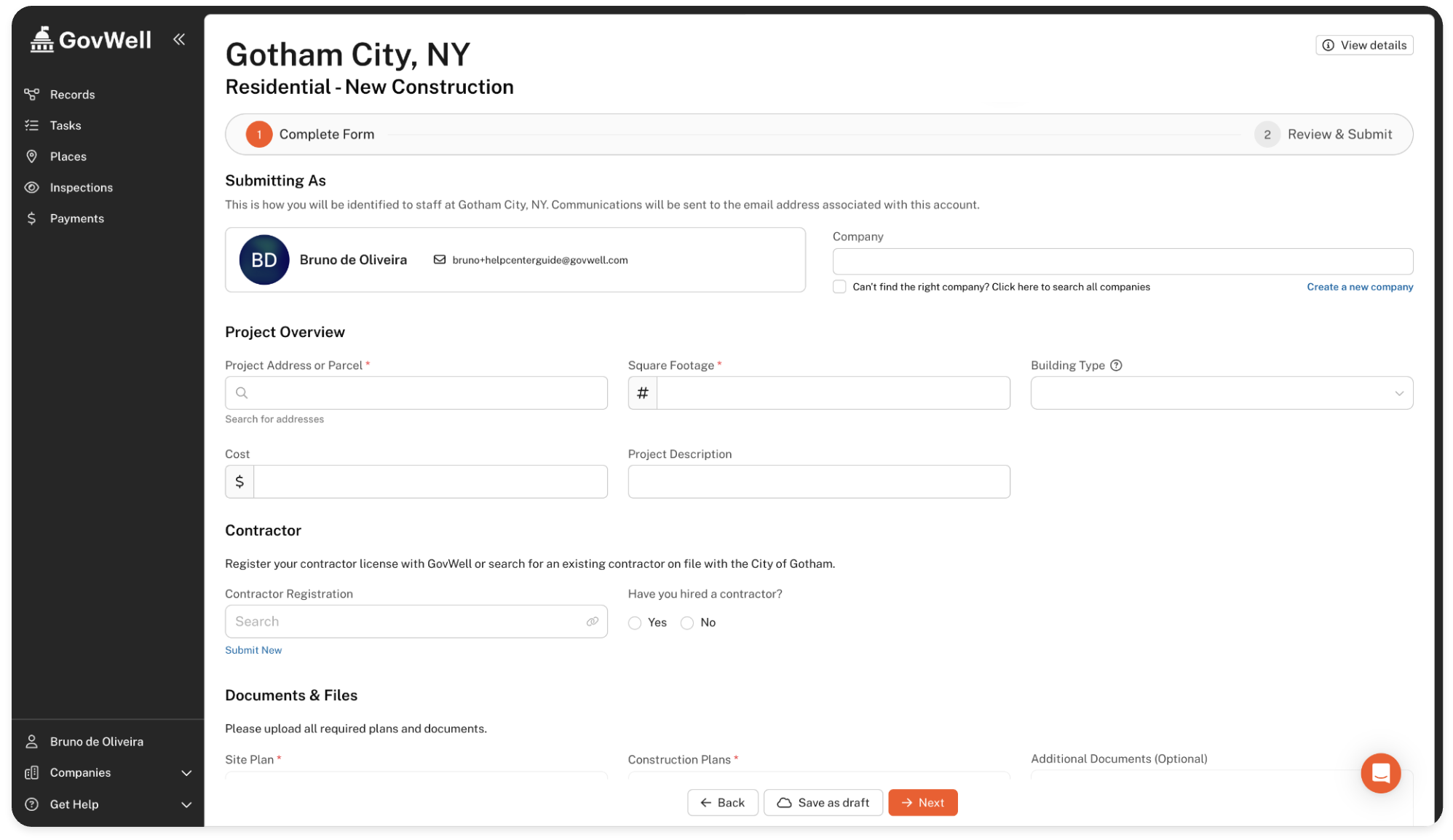Click Create a new company link
The image size is (1453, 840).
click(1359, 287)
